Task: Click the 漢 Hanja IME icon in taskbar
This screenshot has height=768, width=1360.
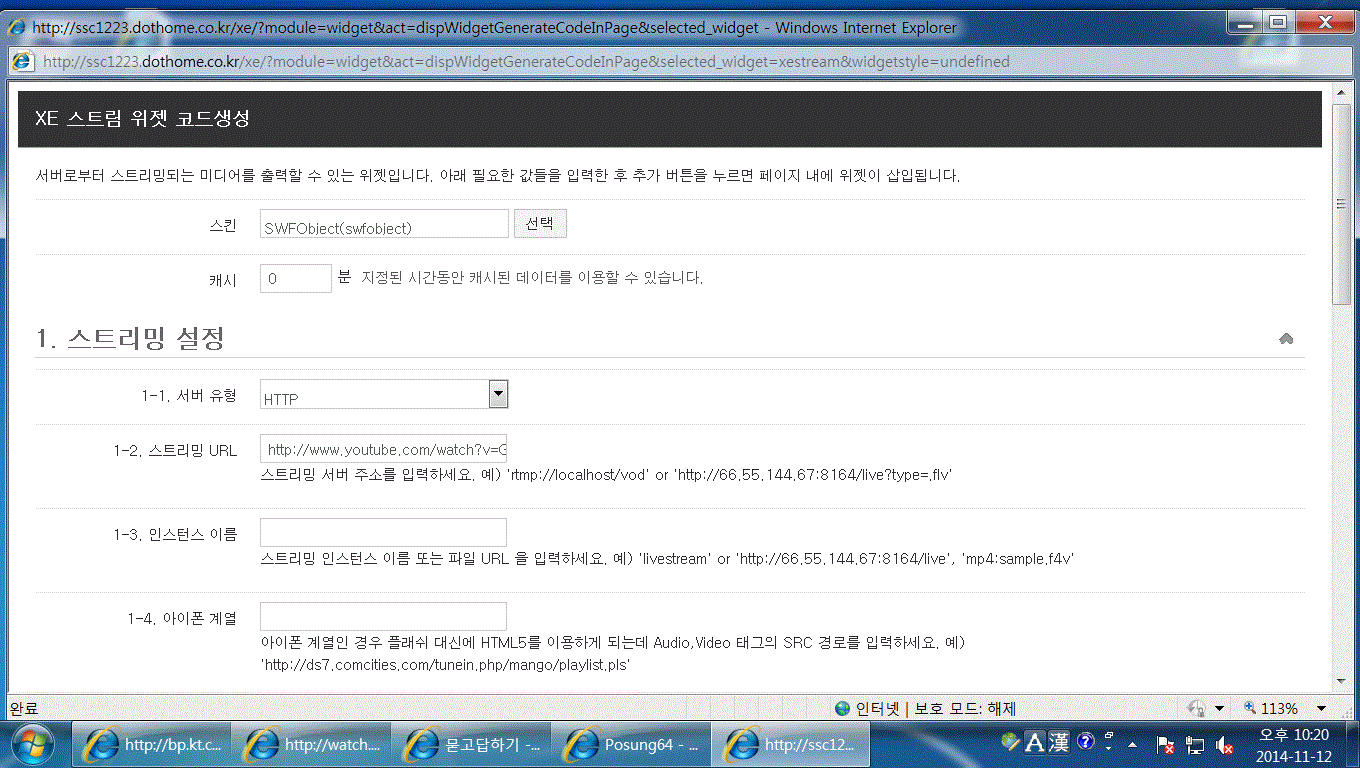Action: click(x=1057, y=744)
